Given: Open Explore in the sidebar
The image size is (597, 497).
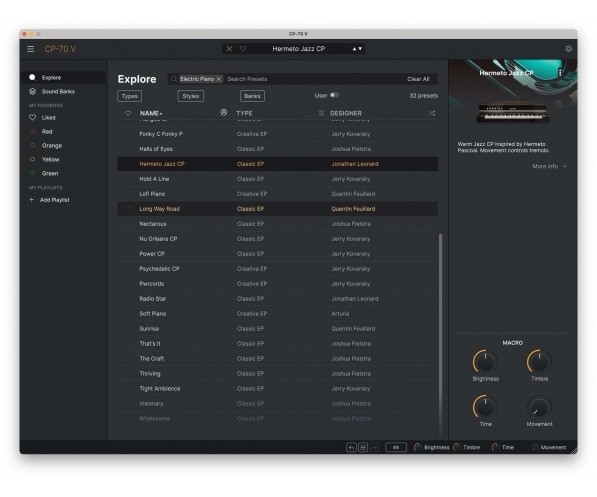Looking at the screenshot, I should (x=63, y=77).
